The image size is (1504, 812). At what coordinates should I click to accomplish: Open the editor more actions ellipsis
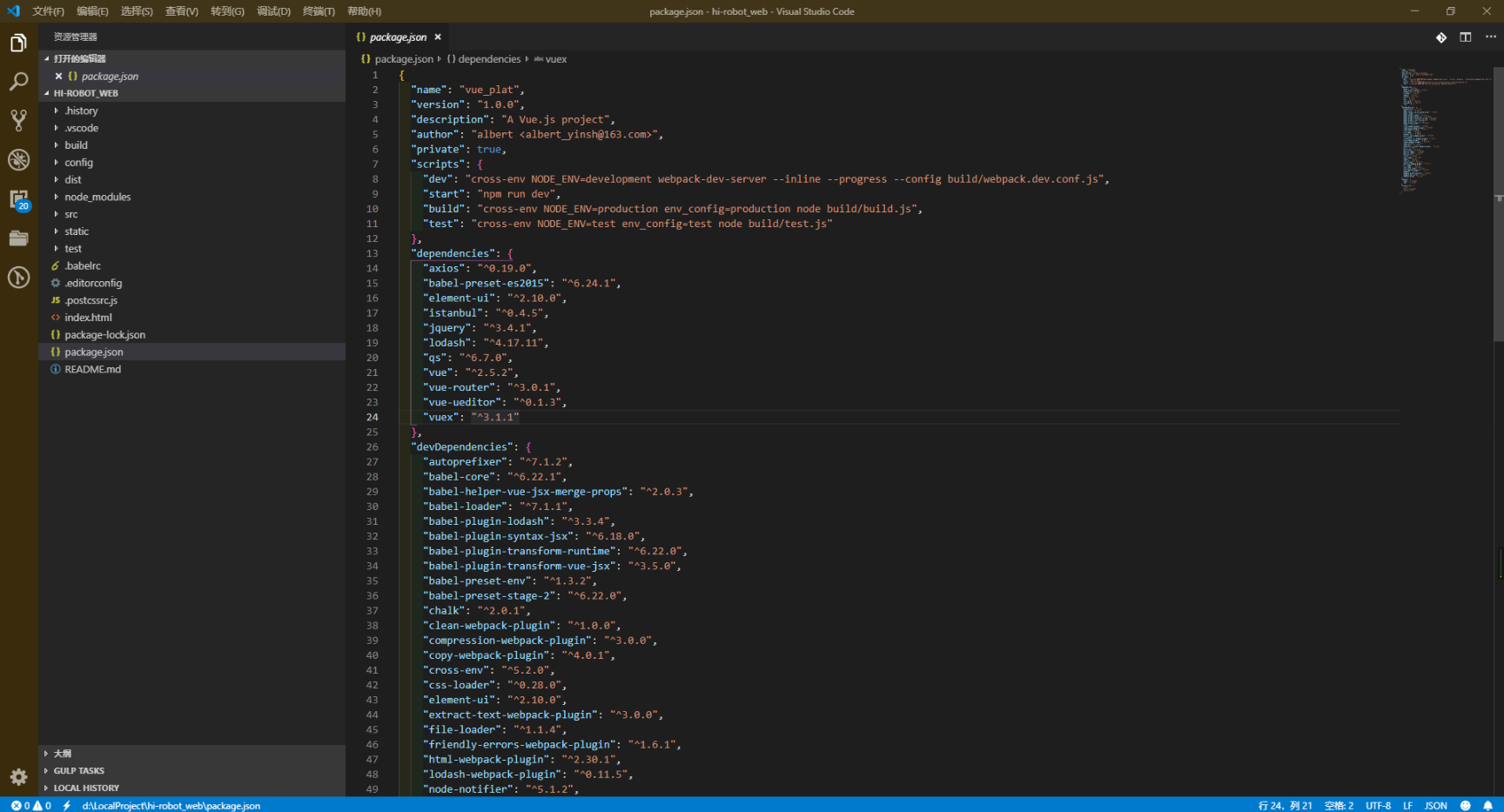click(x=1491, y=37)
